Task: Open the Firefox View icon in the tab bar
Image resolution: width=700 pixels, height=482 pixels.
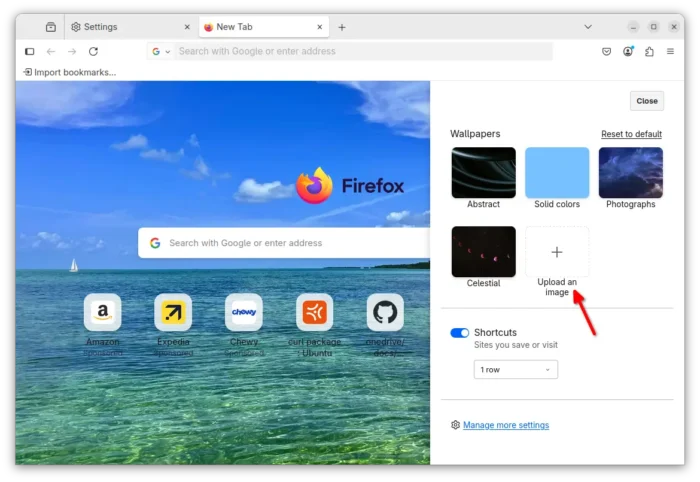Action: [x=51, y=27]
